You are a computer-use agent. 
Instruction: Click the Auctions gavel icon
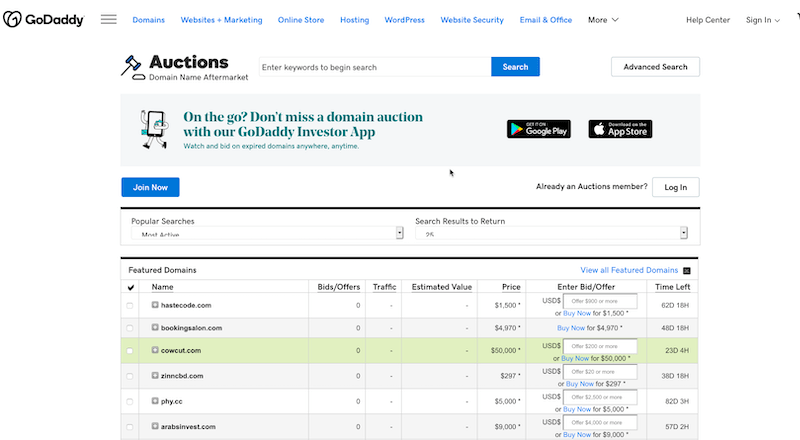tap(132, 67)
